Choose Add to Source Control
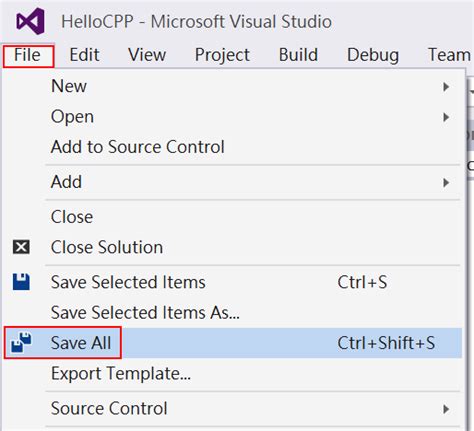474x431 pixels. [x=138, y=147]
